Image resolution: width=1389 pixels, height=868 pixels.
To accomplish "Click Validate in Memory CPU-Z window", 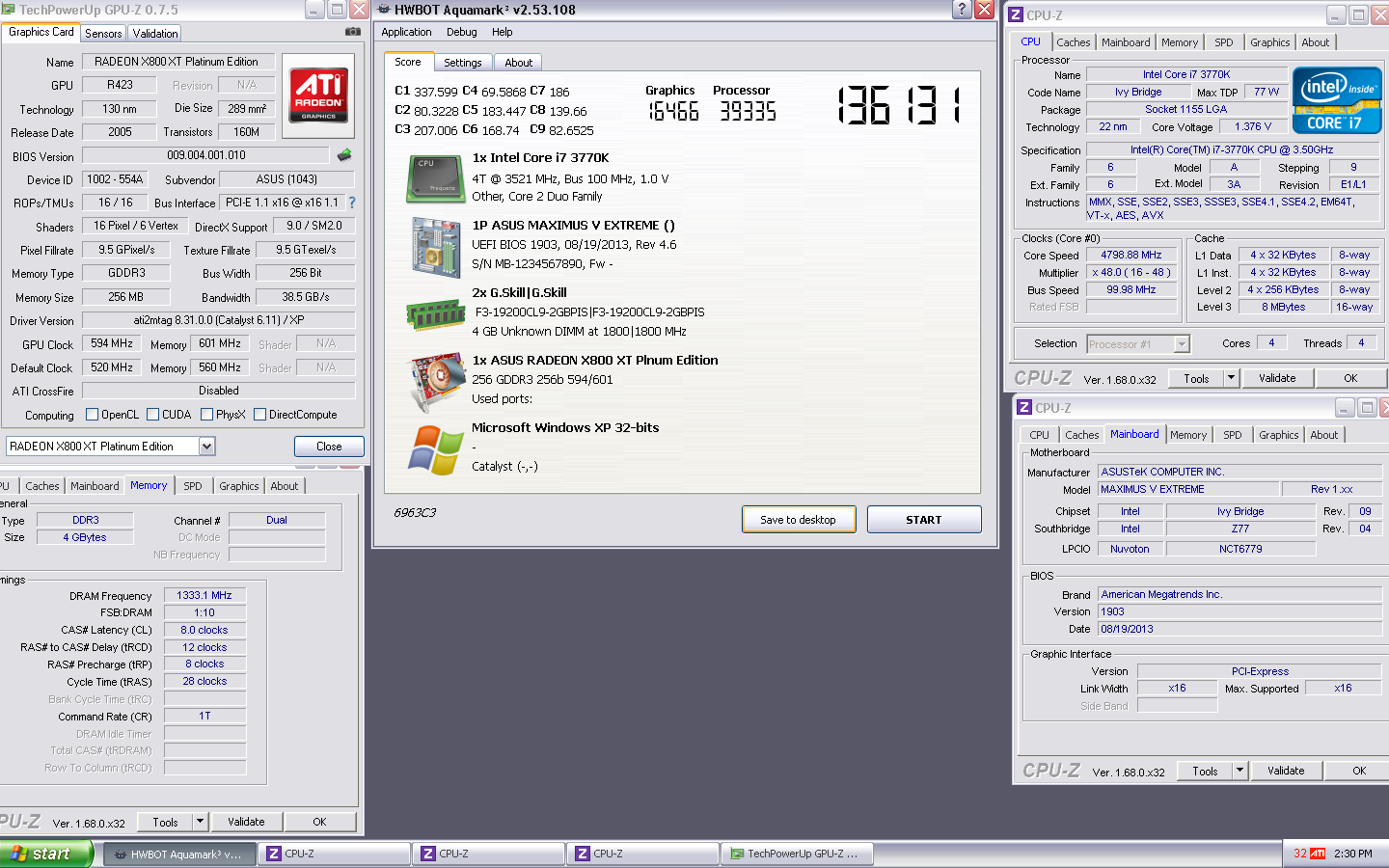I will tap(246, 822).
